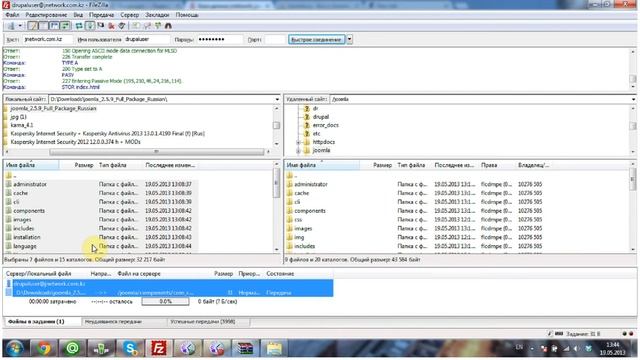Disconnect from the current server
Viewport: 640px width, 360px height.
coord(111,26)
